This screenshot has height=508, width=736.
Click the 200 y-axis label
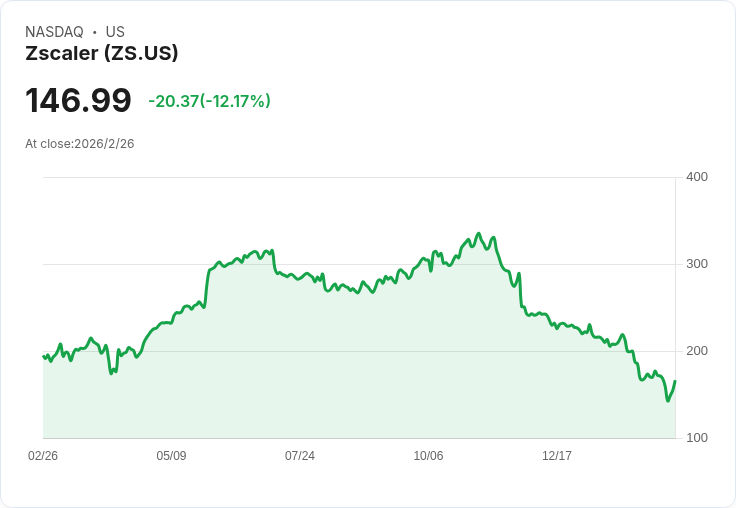697,351
